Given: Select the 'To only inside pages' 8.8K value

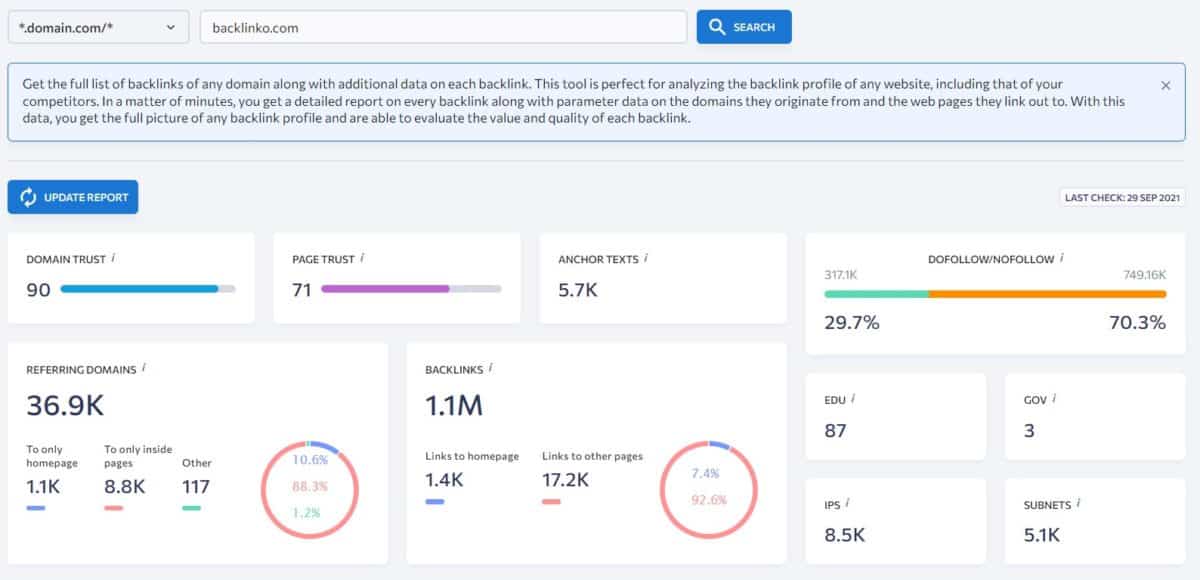Looking at the screenshot, I should [125, 486].
